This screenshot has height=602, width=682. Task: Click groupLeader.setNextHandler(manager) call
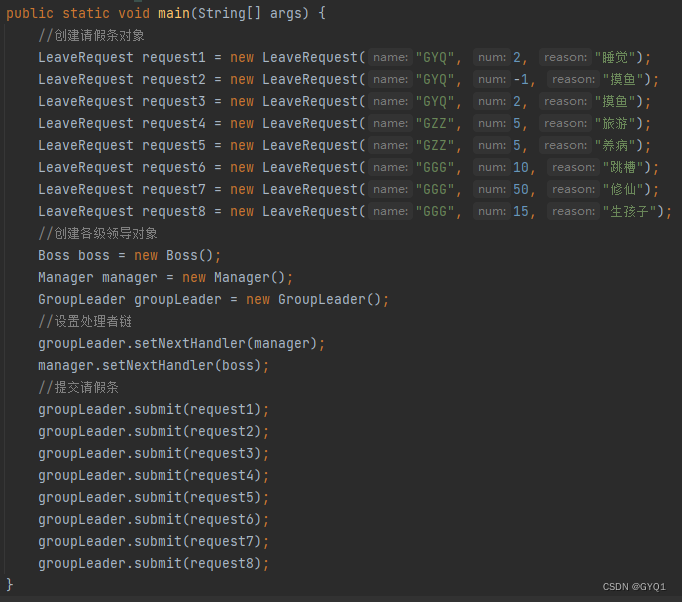coord(177,344)
